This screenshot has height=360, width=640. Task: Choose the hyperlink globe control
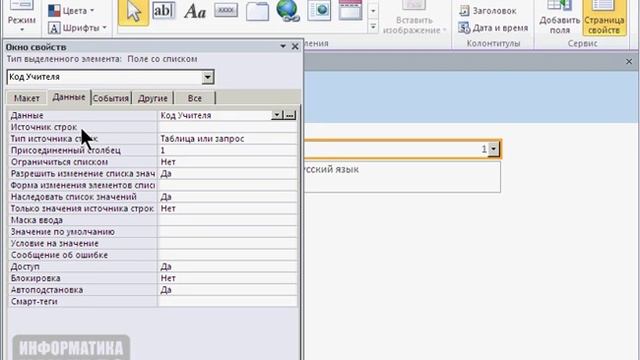coord(288,11)
